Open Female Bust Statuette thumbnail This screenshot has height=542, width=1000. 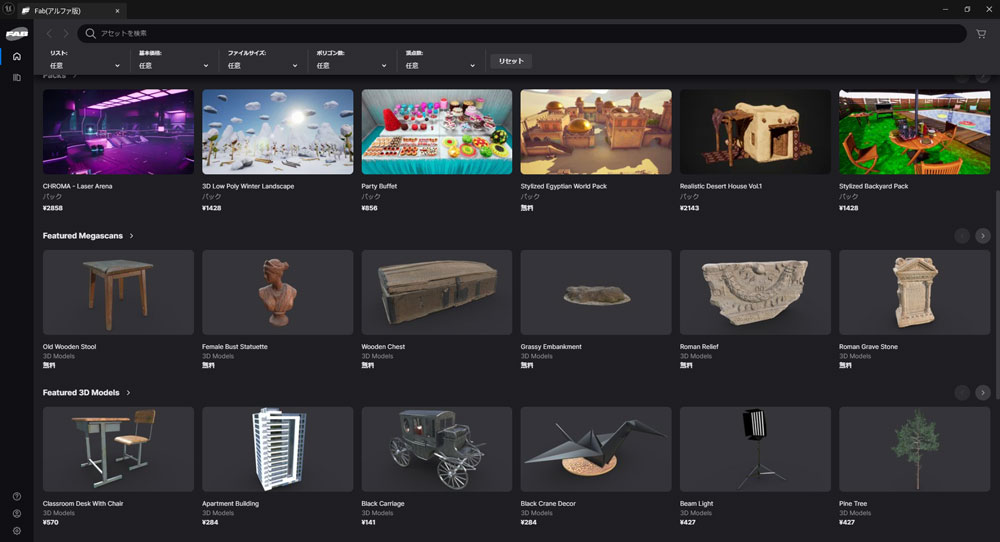(277, 292)
